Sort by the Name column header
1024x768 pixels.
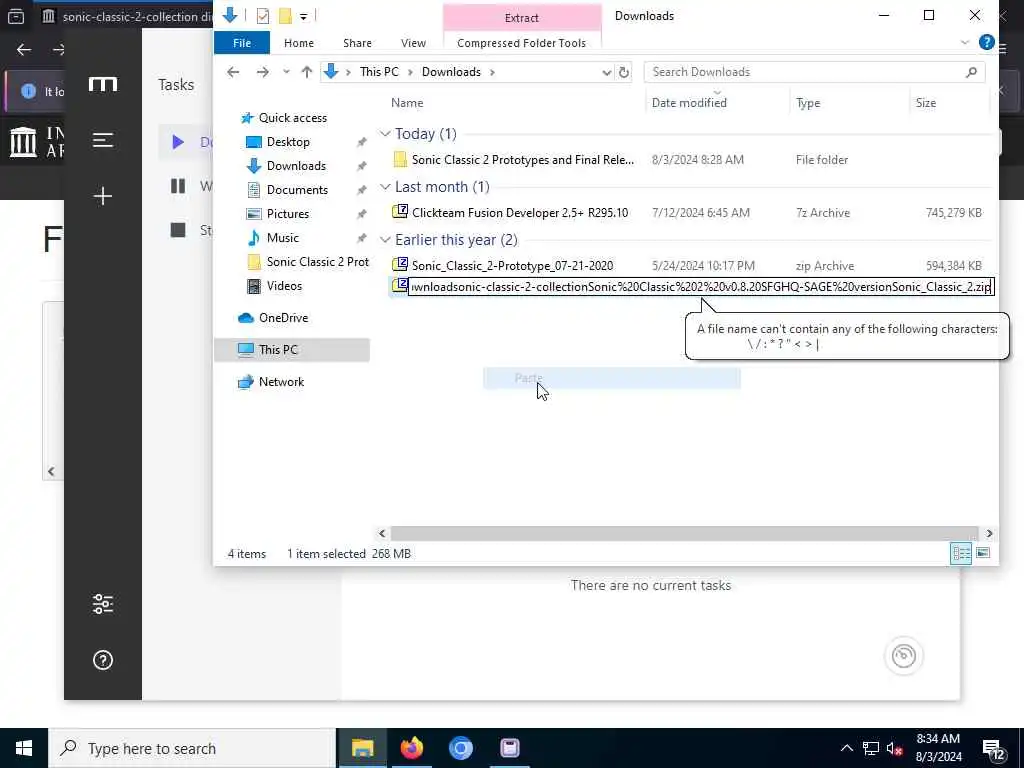click(x=407, y=103)
